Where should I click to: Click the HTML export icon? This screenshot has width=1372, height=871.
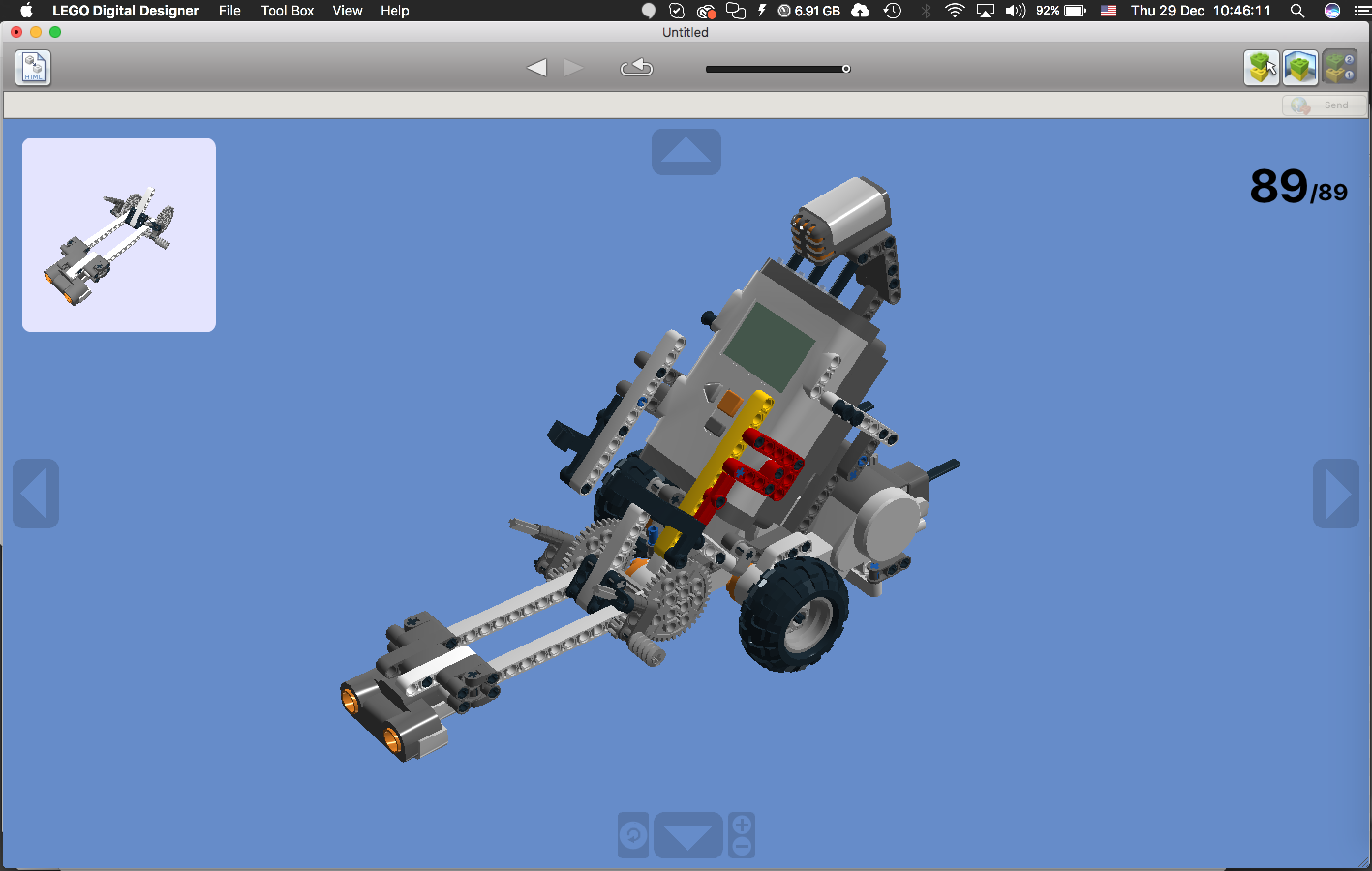tap(32, 68)
